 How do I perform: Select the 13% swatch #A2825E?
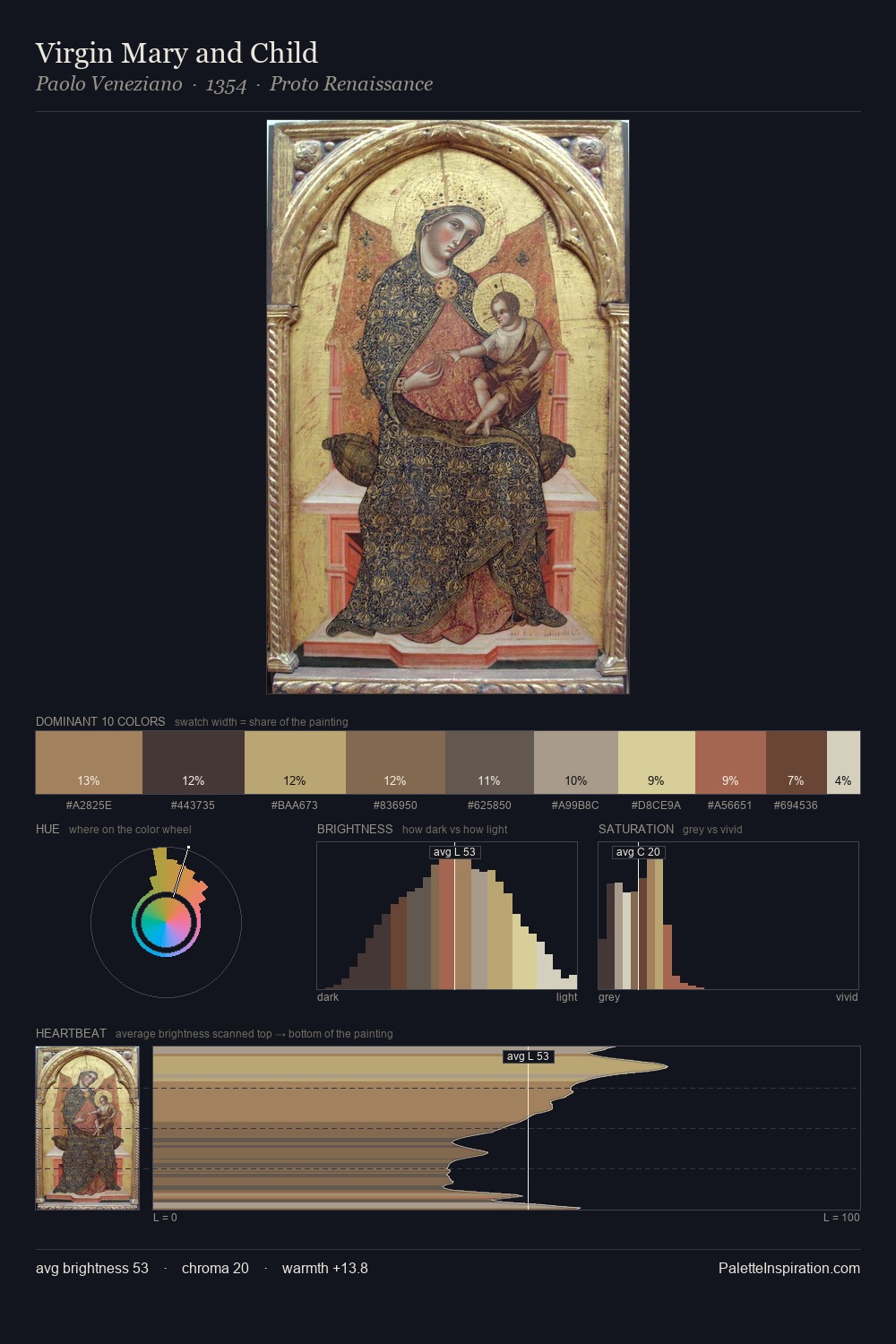[x=89, y=762]
